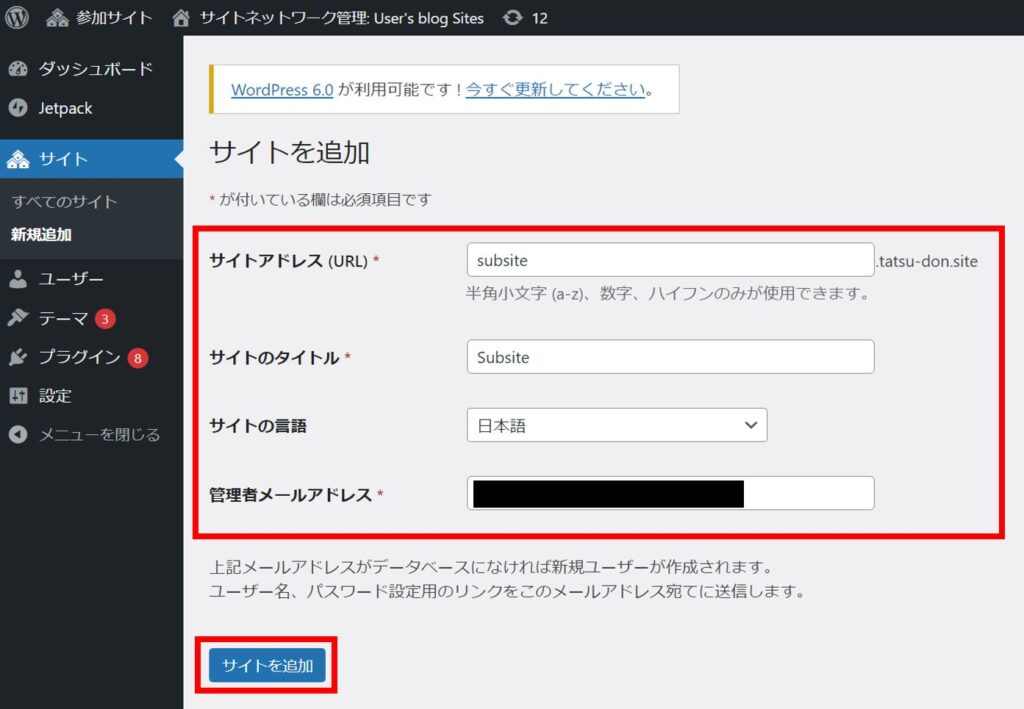The height and width of the screenshot is (709, 1024).
Task: Open the 参加サイト menu in admin bar
Action: (x=100, y=18)
